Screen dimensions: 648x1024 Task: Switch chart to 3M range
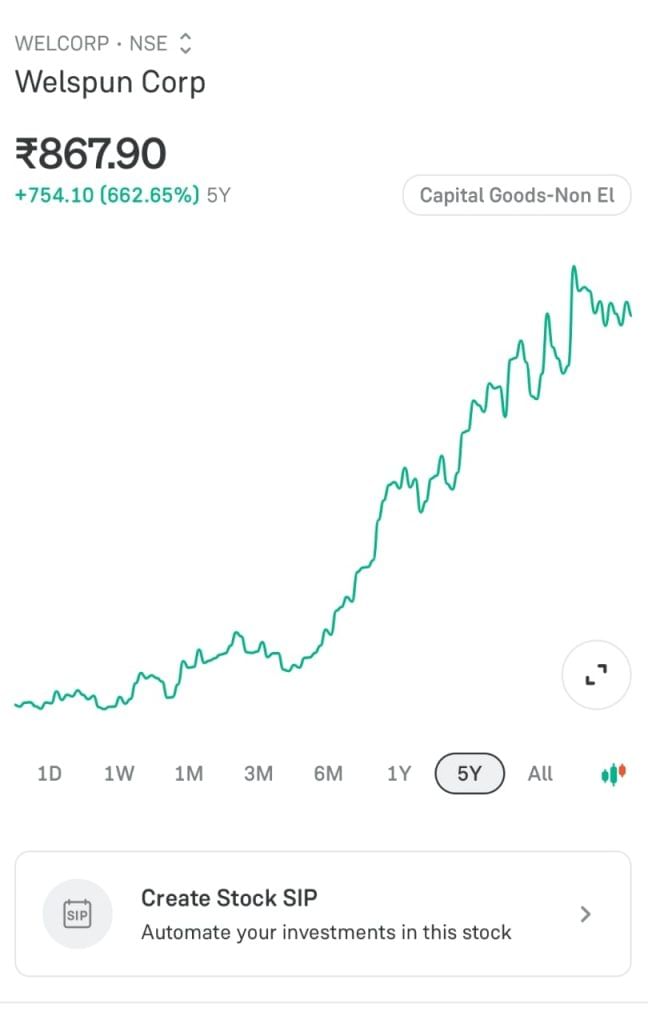click(x=258, y=774)
